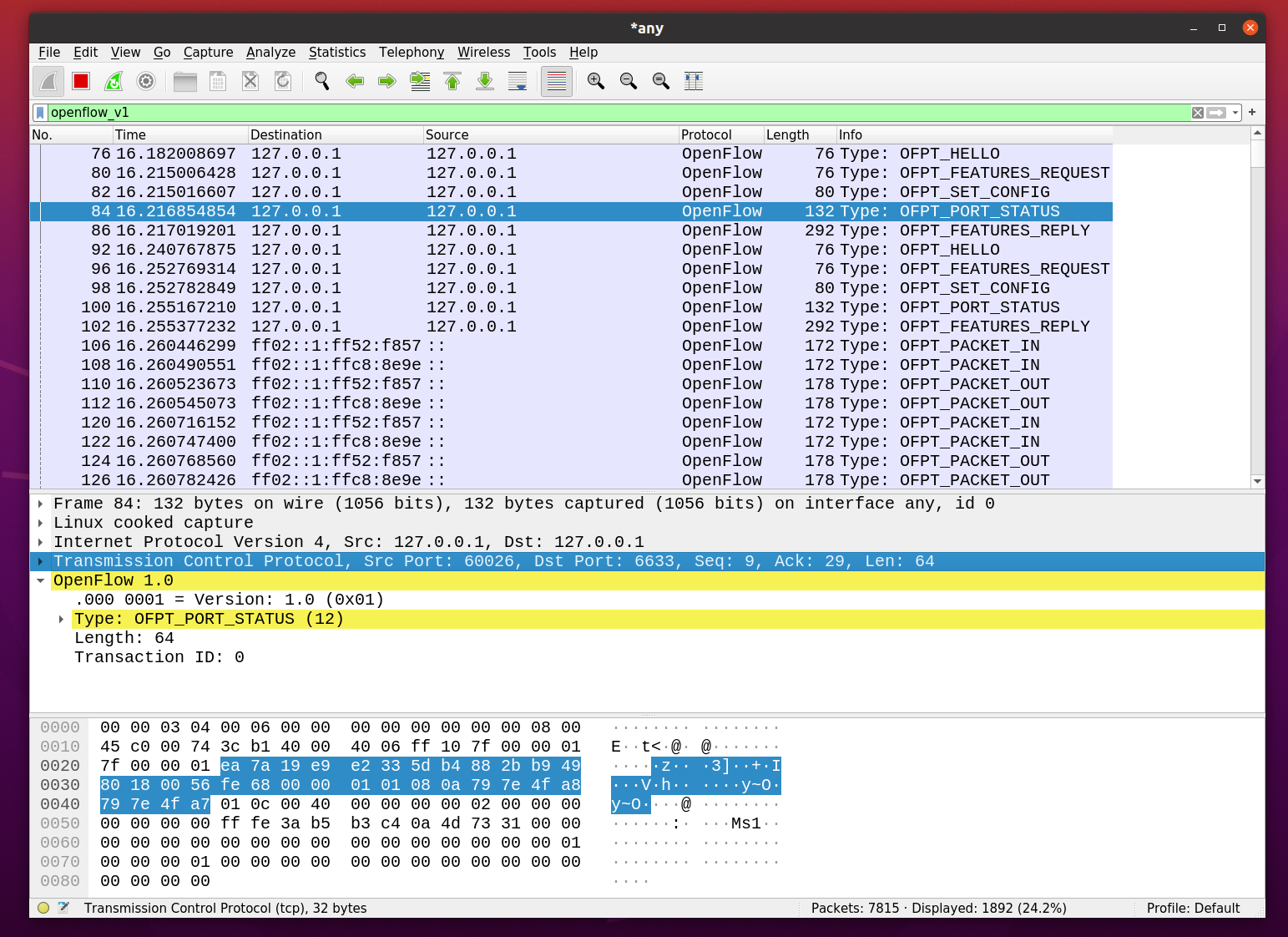This screenshot has height=937, width=1288.
Task: Restart the current capture
Action: (x=114, y=81)
